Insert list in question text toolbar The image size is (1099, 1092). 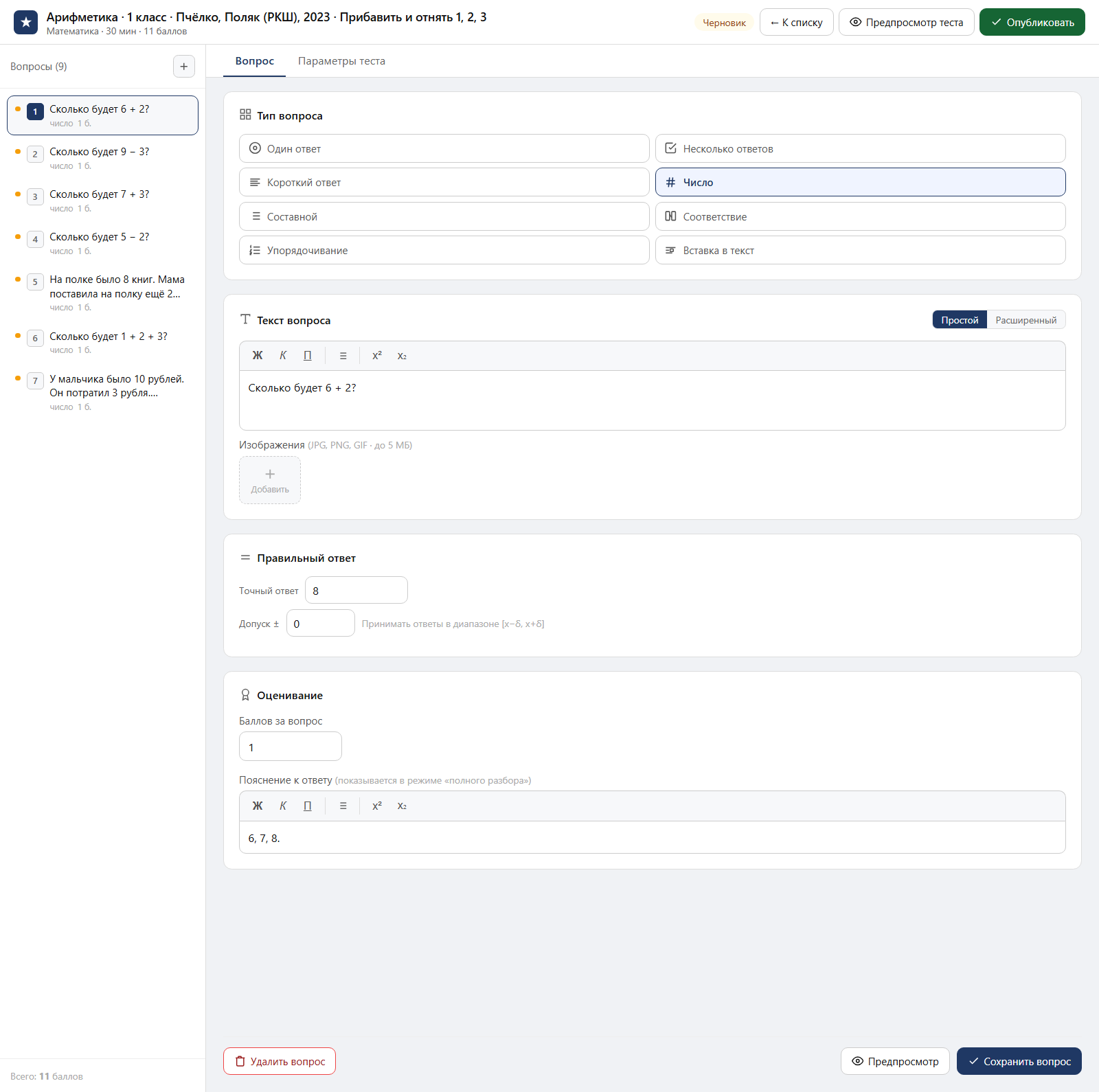coord(343,356)
